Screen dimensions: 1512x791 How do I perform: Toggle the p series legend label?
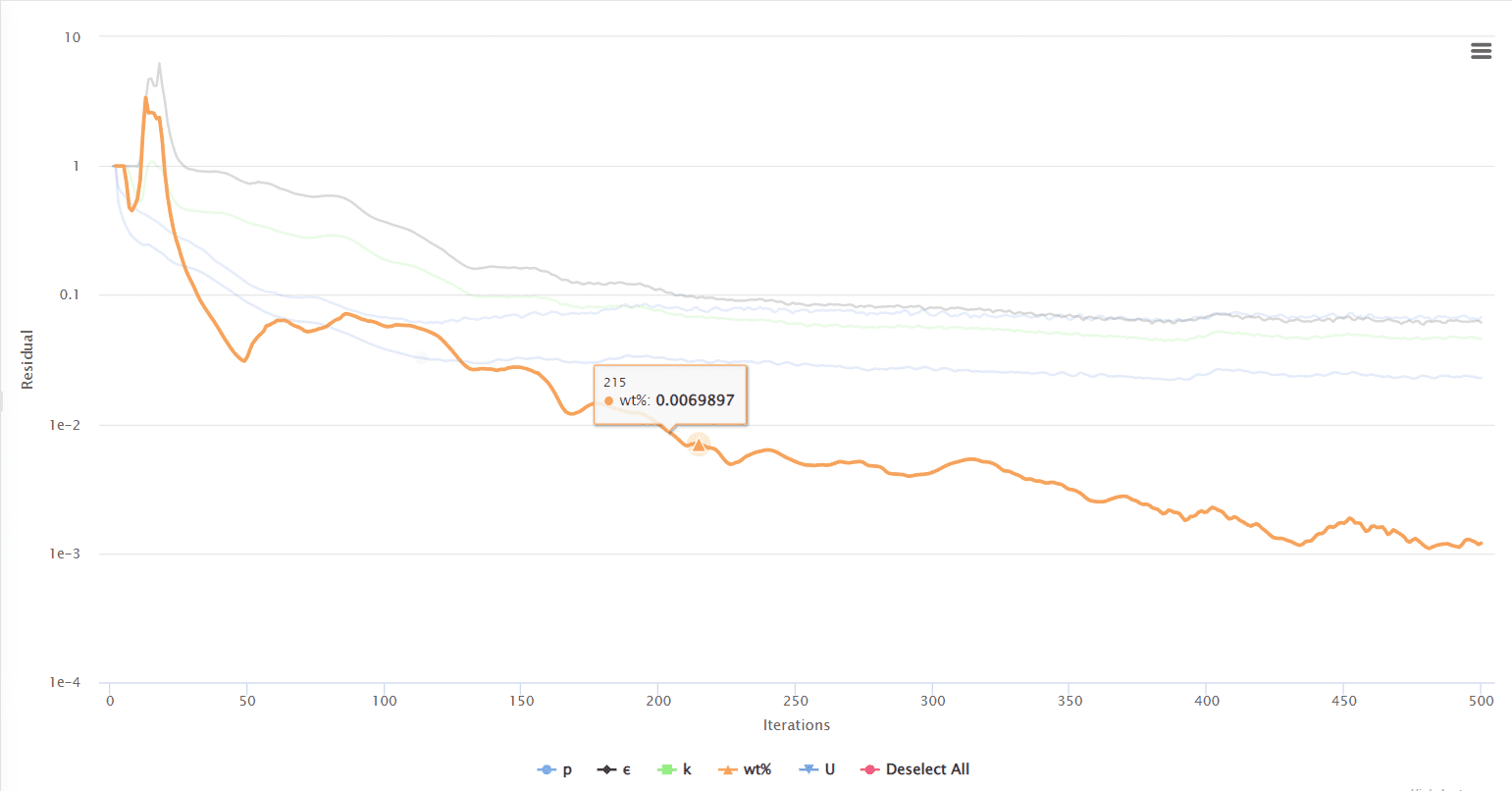click(x=567, y=769)
